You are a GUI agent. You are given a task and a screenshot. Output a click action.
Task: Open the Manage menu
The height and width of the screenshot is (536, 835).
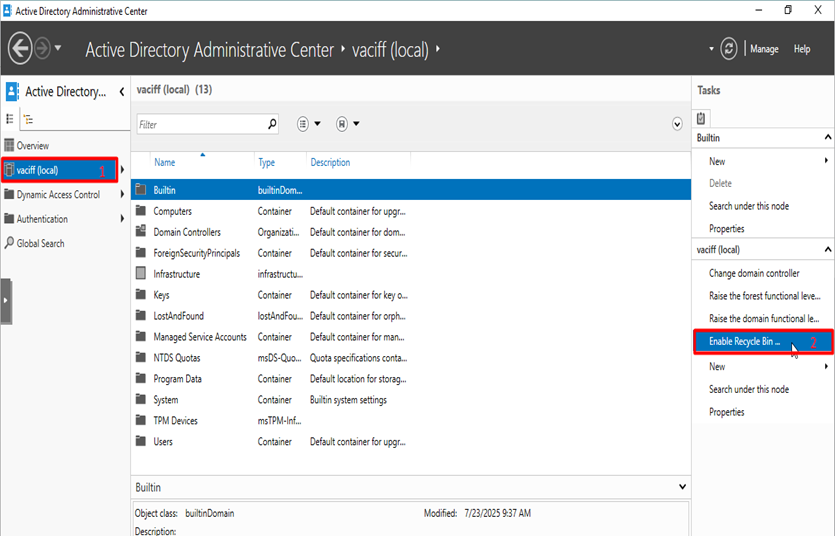click(x=764, y=49)
